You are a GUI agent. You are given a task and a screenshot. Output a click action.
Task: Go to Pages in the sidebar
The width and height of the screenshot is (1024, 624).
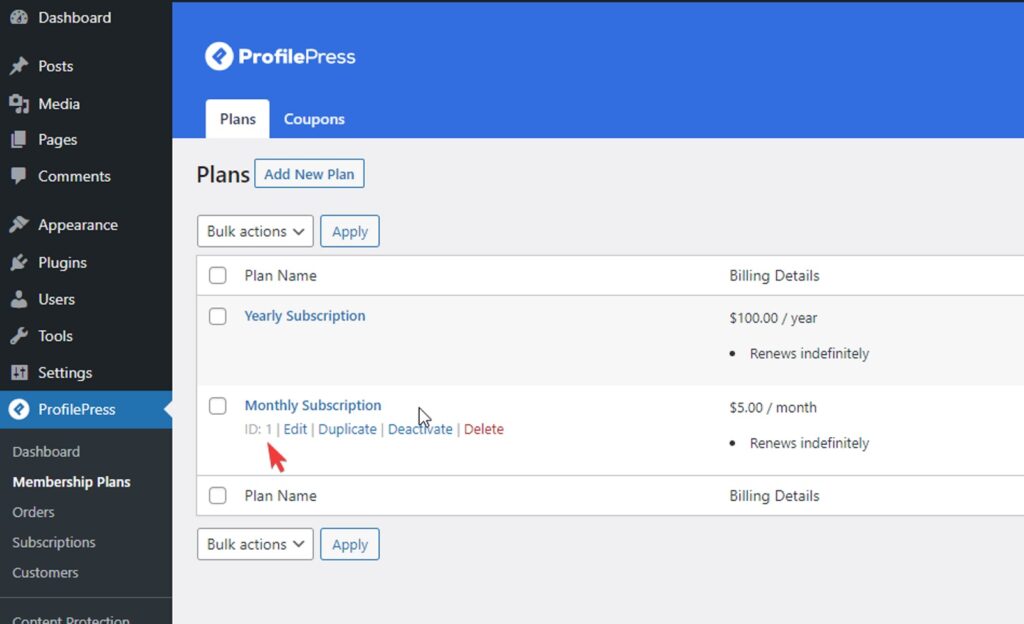coord(57,140)
